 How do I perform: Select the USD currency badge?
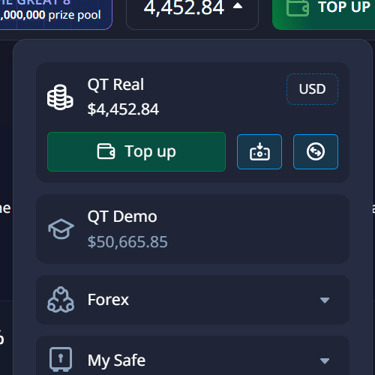312,89
